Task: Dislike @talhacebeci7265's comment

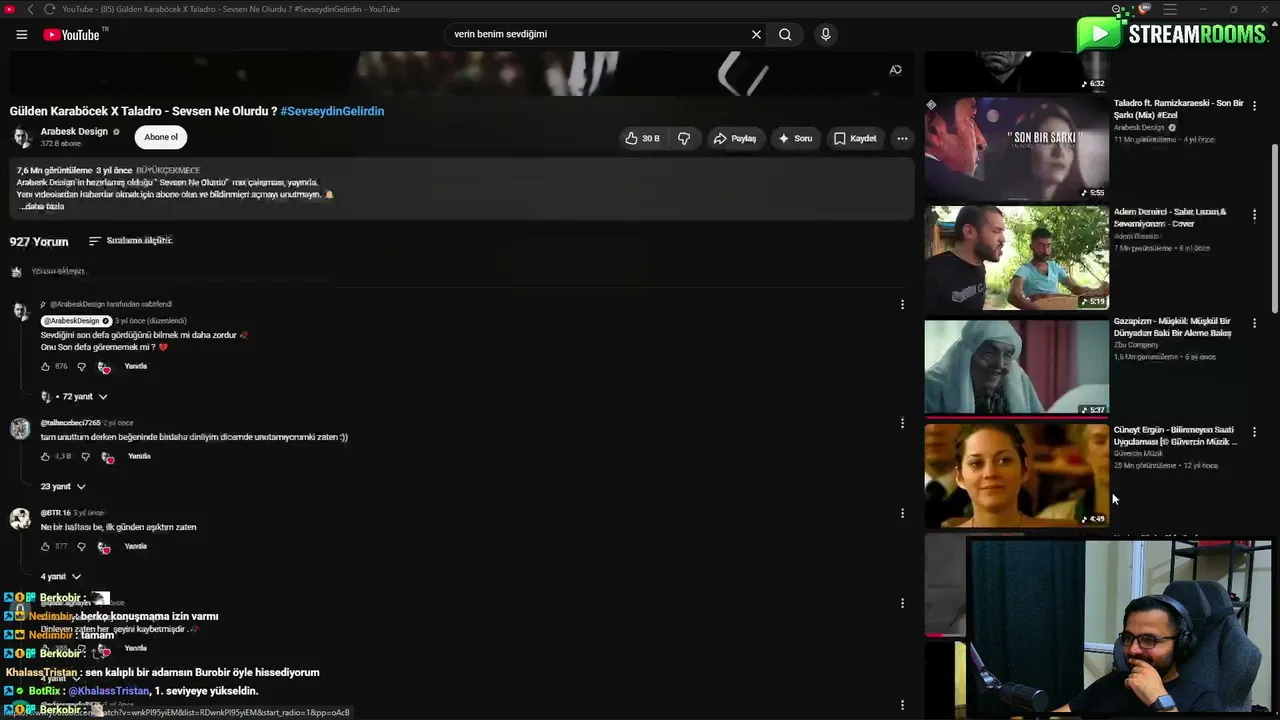Action: click(x=85, y=457)
